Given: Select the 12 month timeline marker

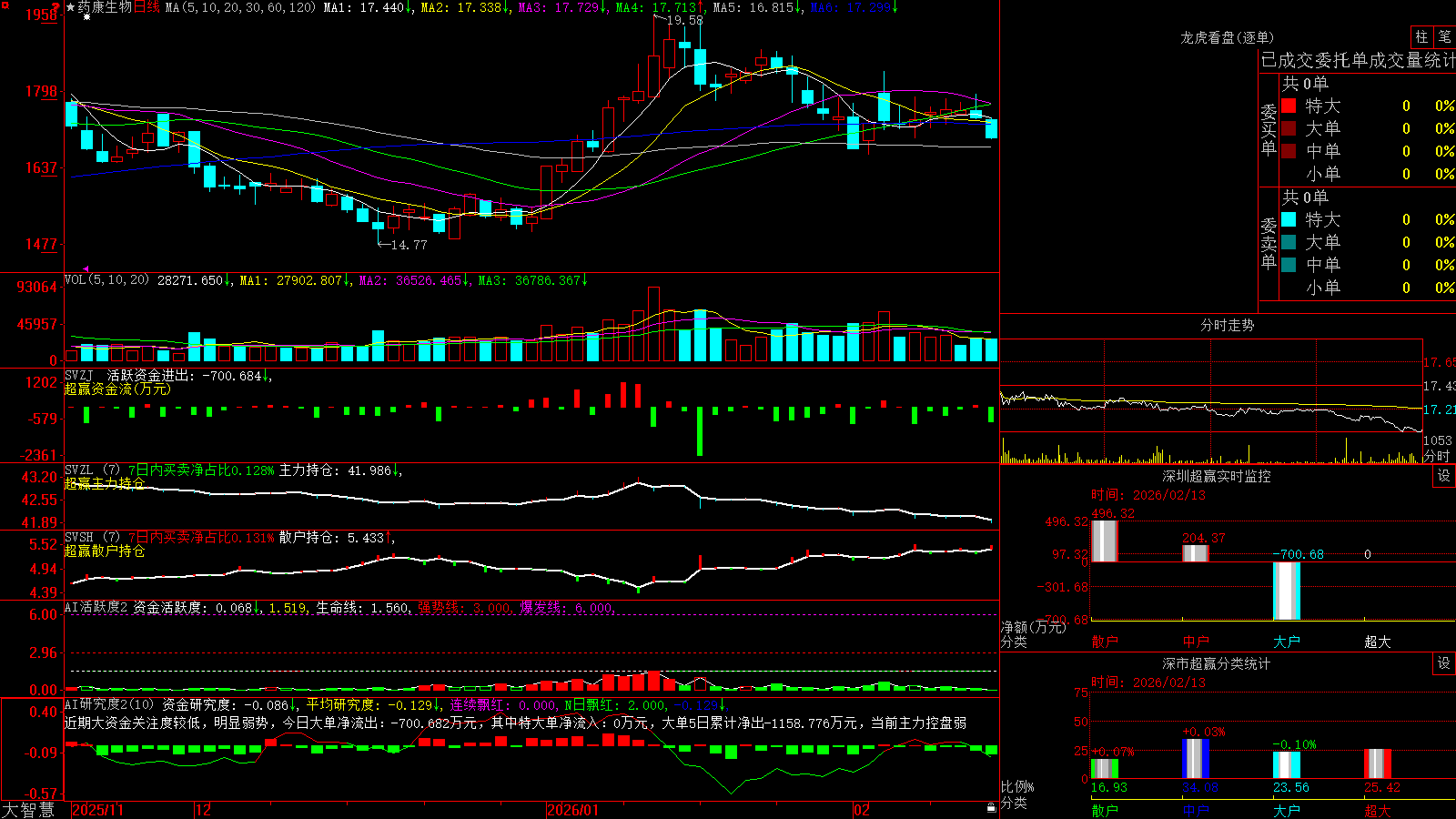Looking at the screenshot, I should tap(203, 810).
